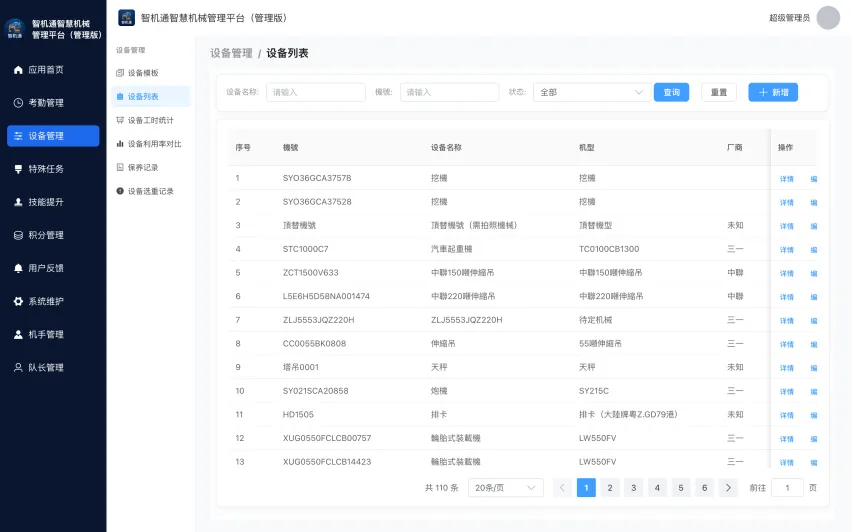Go to page 2
Image resolution: width=852 pixels, height=532 pixels.
click(610, 488)
